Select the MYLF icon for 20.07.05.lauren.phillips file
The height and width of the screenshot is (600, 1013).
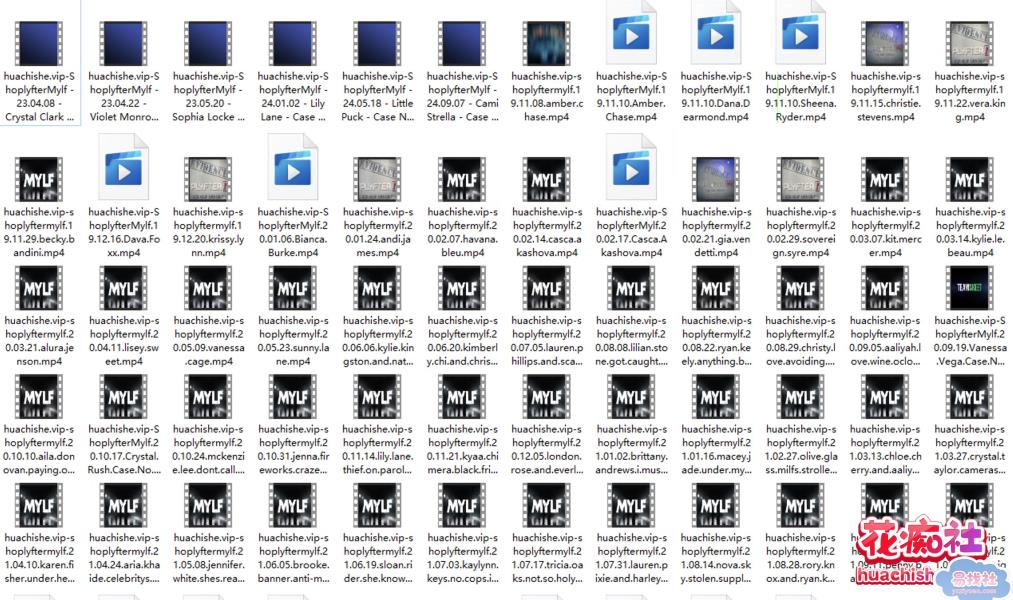pyautogui.click(x=547, y=288)
